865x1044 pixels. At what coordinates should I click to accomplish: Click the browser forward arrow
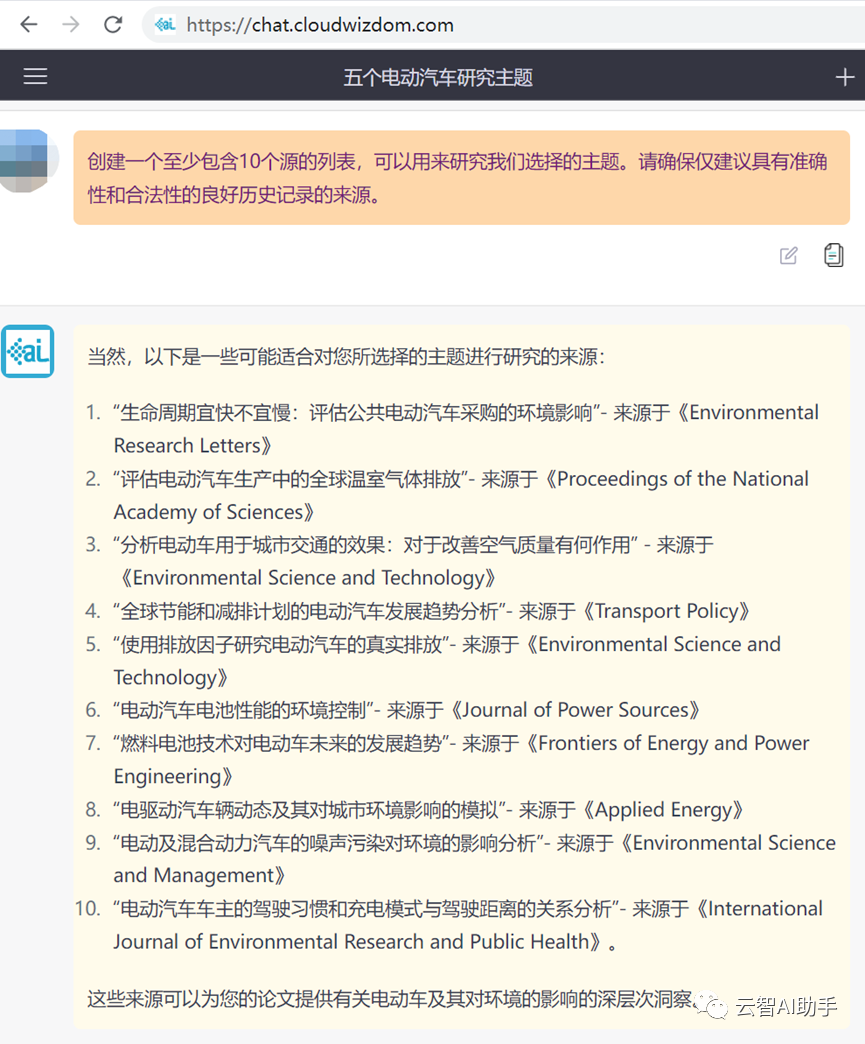coord(71,25)
